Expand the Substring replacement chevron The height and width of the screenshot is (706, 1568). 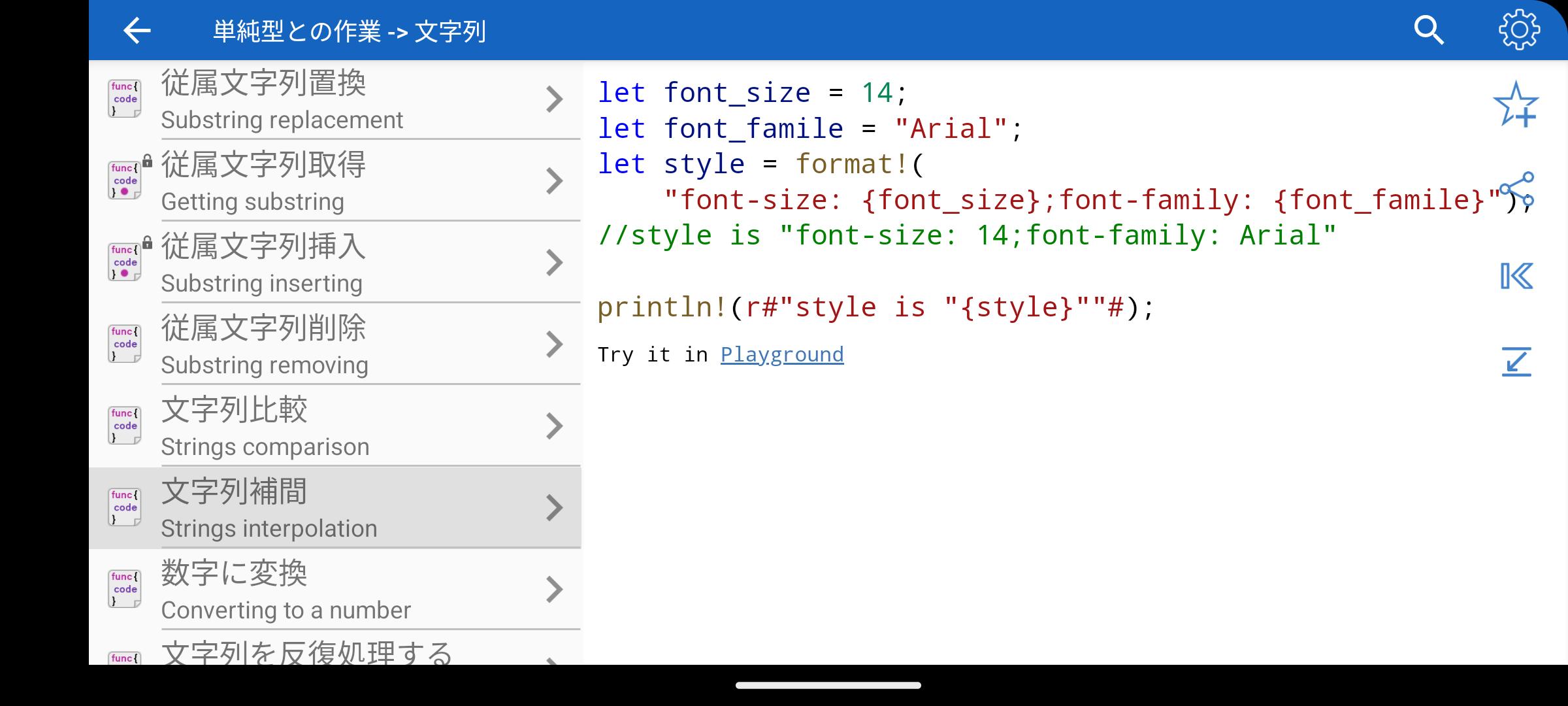554,99
